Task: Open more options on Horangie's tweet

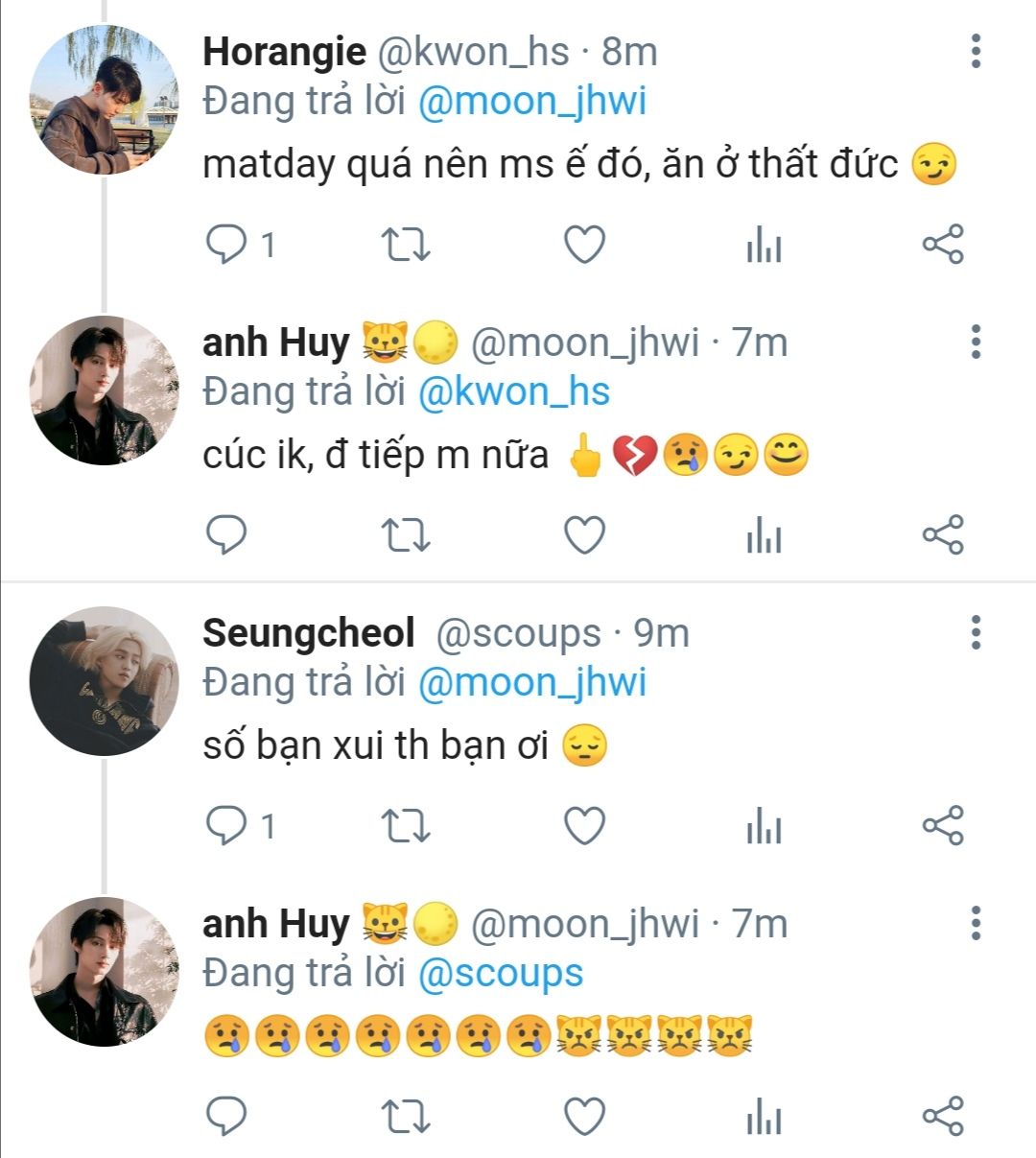Action: 976,51
